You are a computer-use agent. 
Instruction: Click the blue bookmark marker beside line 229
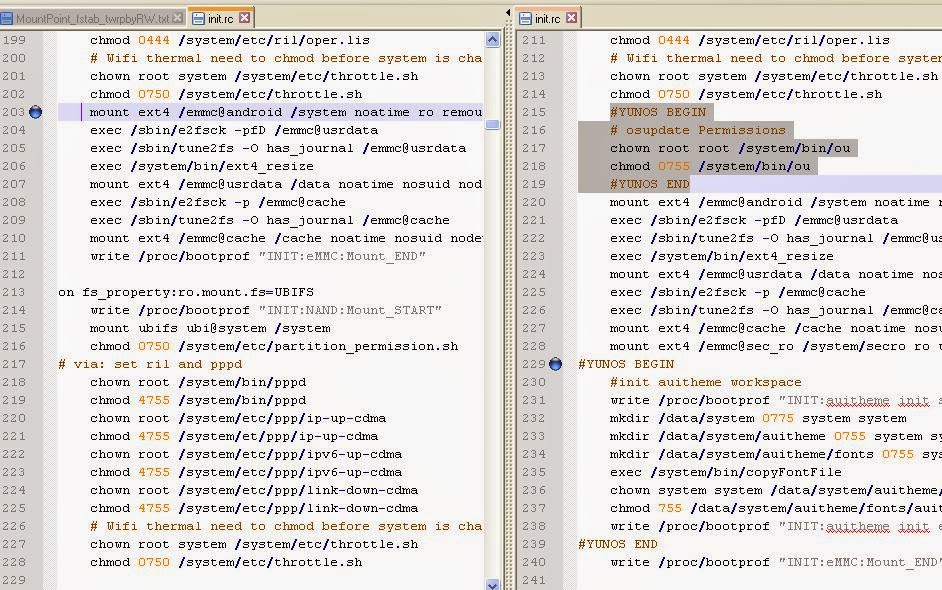click(556, 365)
